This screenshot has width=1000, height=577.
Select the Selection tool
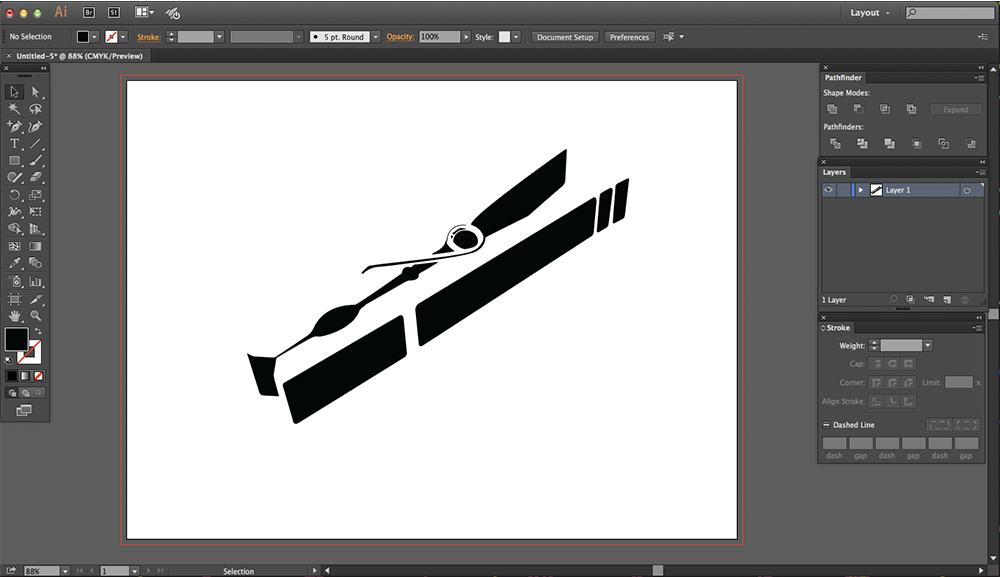(13, 92)
